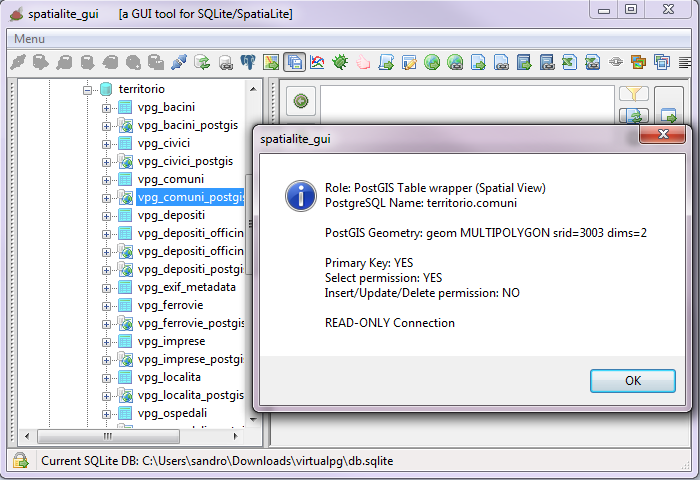
Task: Click the map-with-green-arrow toolbar icon
Action: click(x=271, y=62)
